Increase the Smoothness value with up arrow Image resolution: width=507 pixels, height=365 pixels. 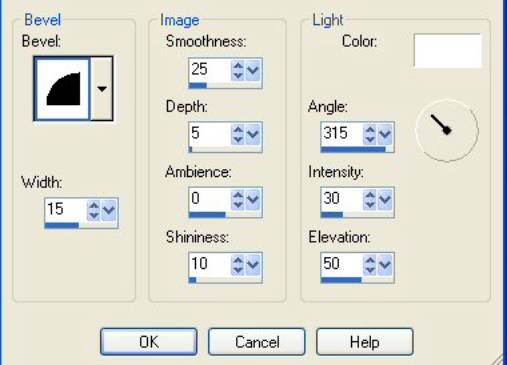238,66
